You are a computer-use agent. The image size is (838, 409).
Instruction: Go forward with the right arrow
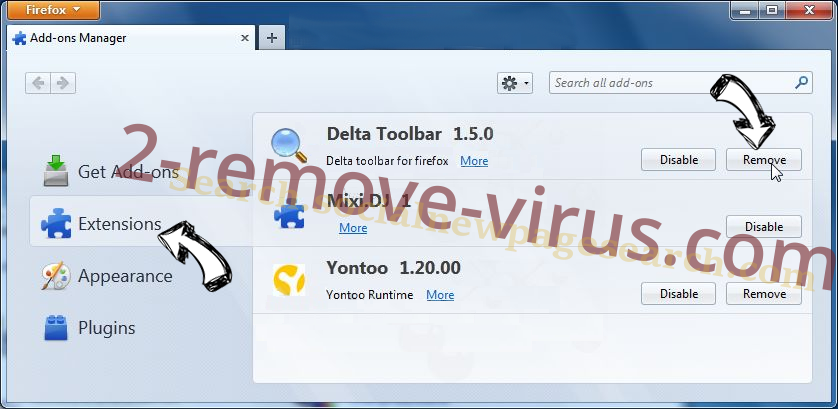click(x=63, y=83)
